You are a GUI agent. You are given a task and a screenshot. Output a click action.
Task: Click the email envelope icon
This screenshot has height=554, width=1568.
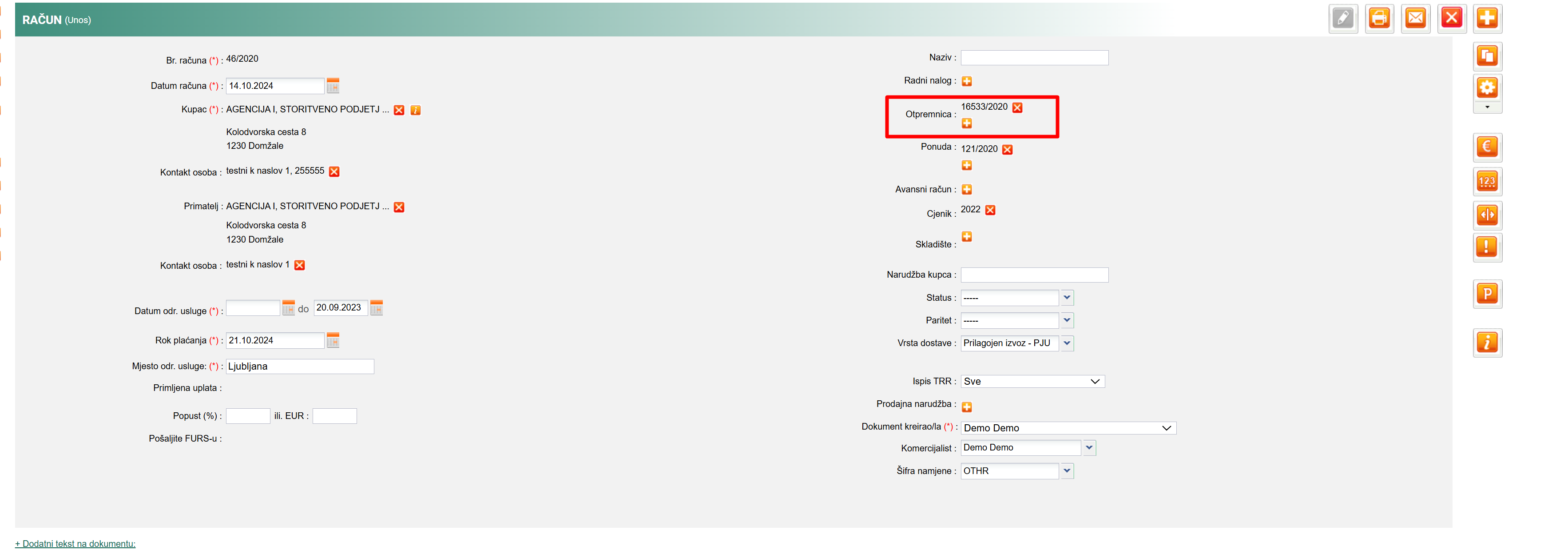point(1415,18)
